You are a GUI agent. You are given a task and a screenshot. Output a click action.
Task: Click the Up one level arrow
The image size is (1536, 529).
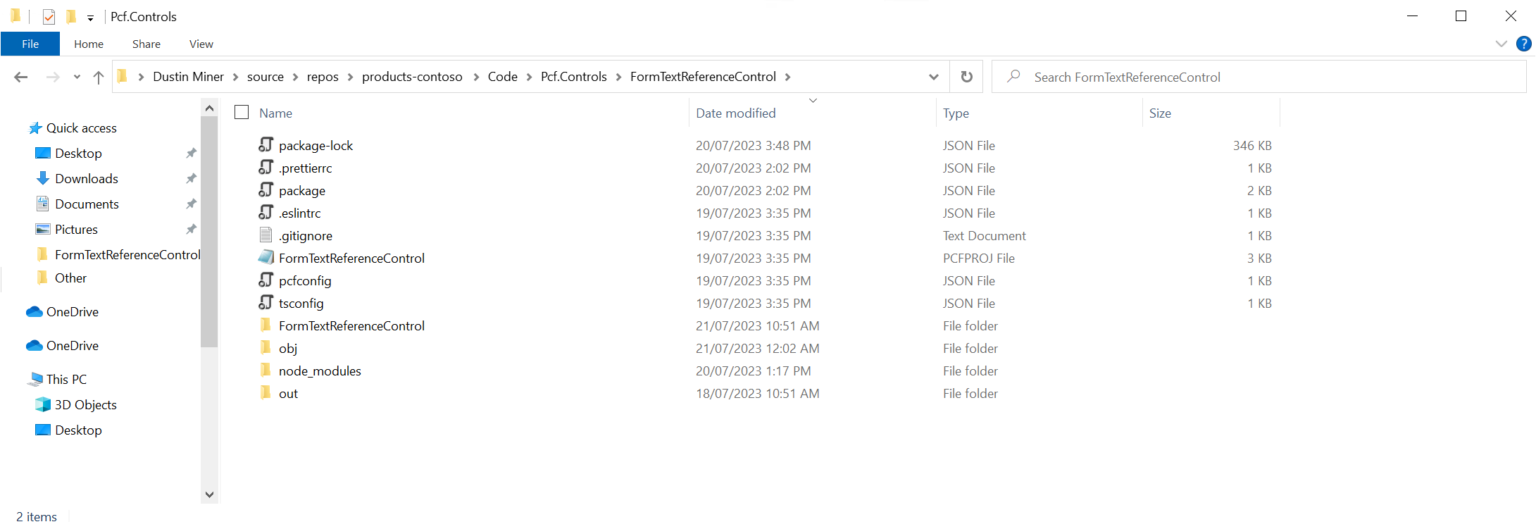98,77
